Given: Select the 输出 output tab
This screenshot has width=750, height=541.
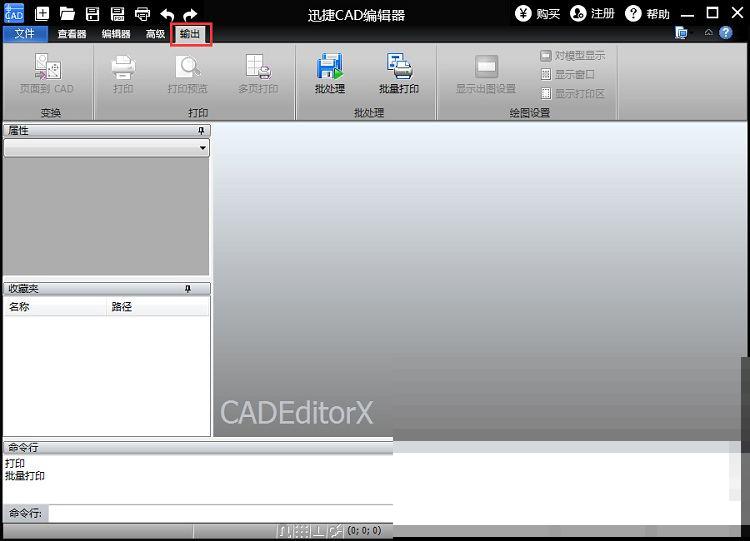Looking at the screenshot, I should [190, 34].
